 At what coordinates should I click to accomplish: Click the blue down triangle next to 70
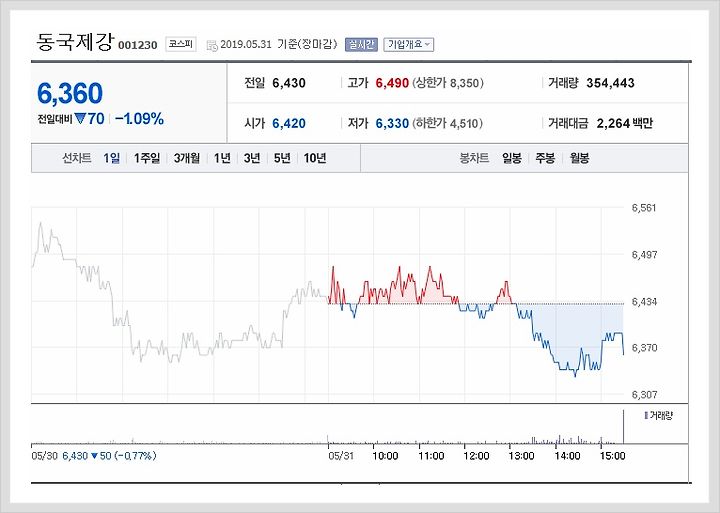point(80,119)
